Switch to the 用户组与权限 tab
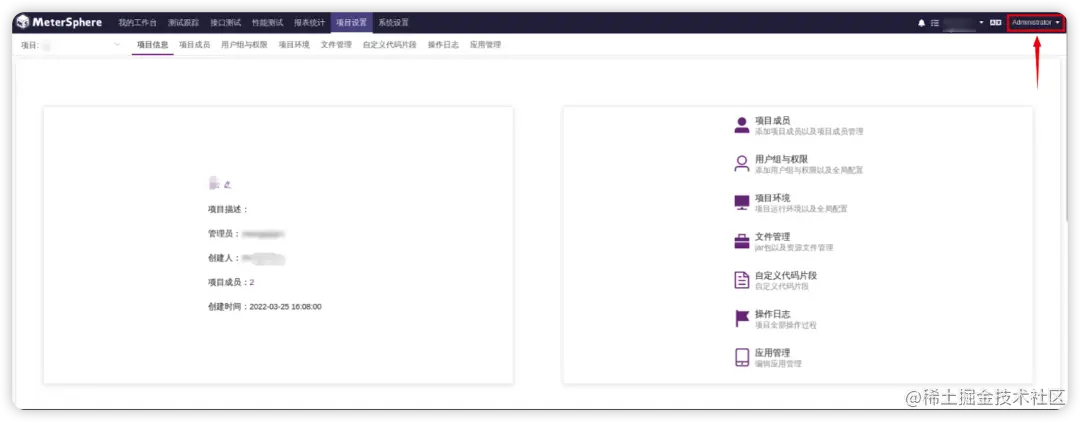This screenshot has width=1080, height=422. pyautogui.click(x=244, y=45)
